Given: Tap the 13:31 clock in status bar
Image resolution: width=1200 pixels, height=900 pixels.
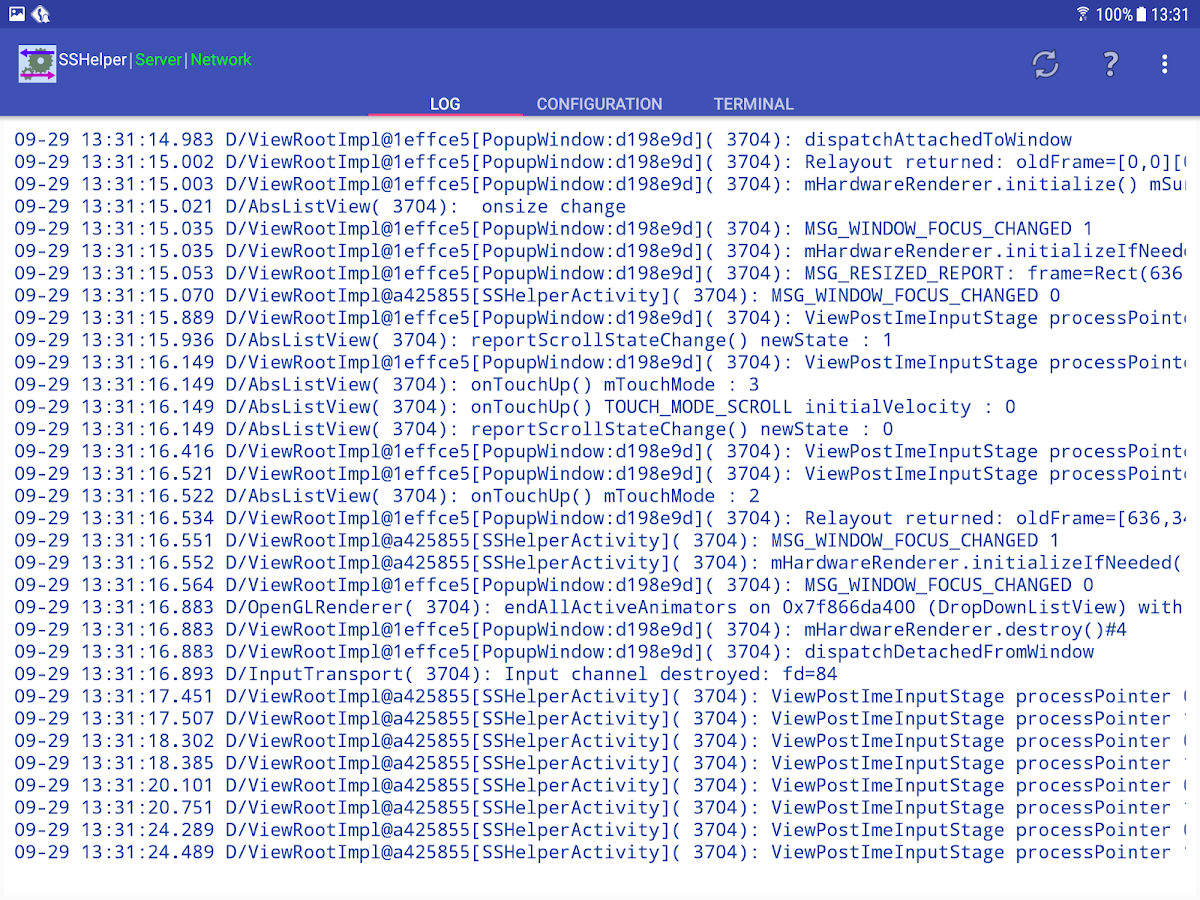Looking at the screenshot, I should click(x=1170, y=14).
